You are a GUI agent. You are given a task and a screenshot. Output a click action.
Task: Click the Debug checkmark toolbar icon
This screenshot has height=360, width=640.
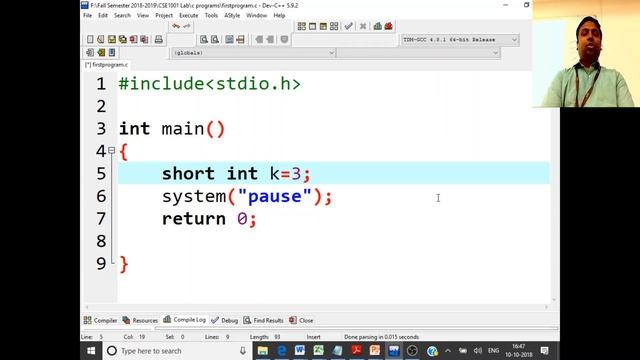[x=348, y=27]
